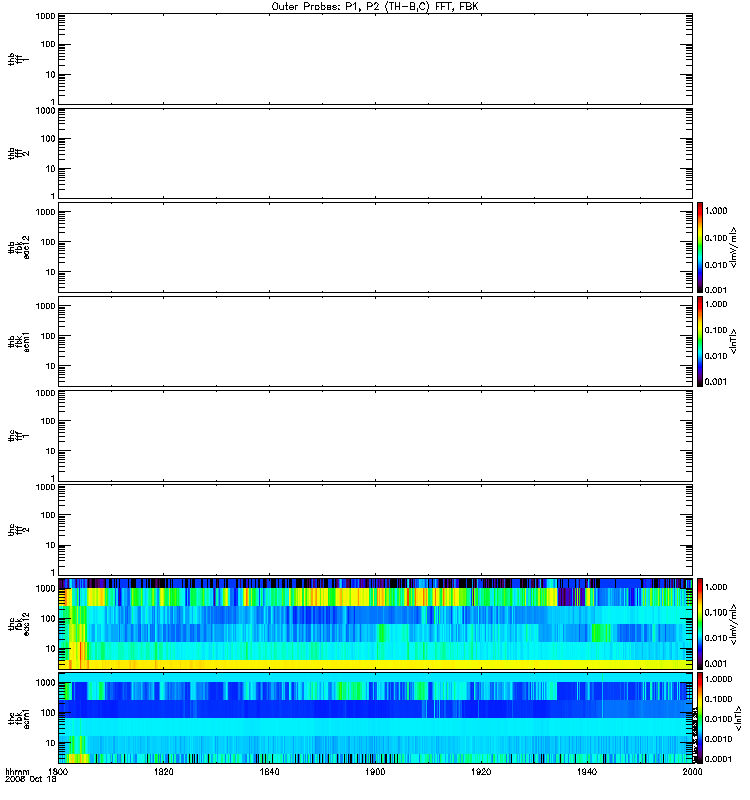Image resolution: width=750 pixels, height=800 pixels.
Task: Click the thb fff 1 empty panel
Action: coord(376,59)
